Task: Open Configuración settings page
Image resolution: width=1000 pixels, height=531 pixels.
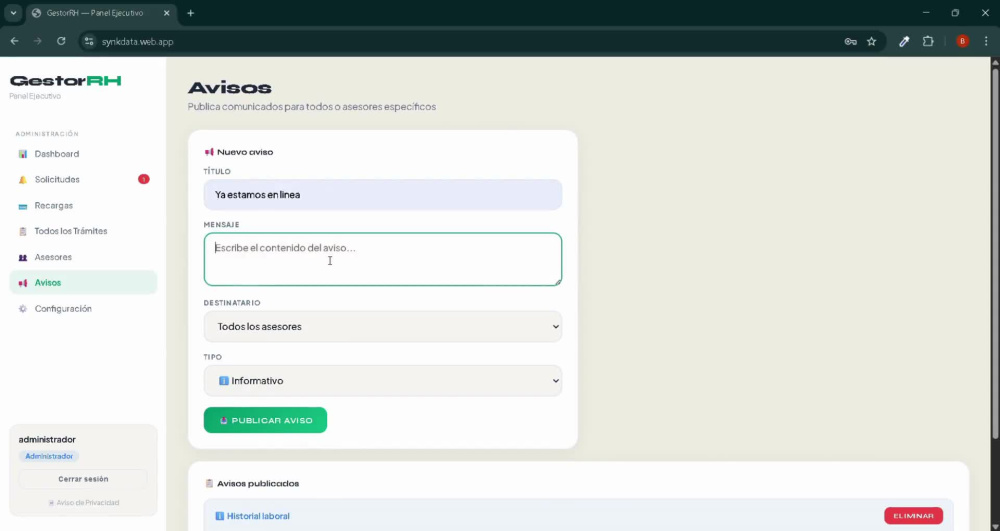Action: 83,309
